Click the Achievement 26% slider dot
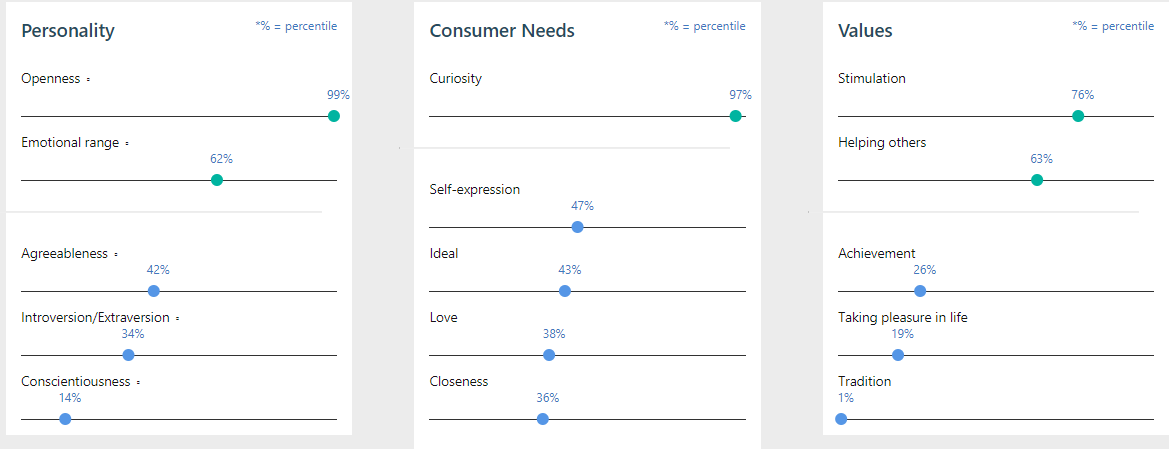1169x449 pixels. tap(920, 291)
